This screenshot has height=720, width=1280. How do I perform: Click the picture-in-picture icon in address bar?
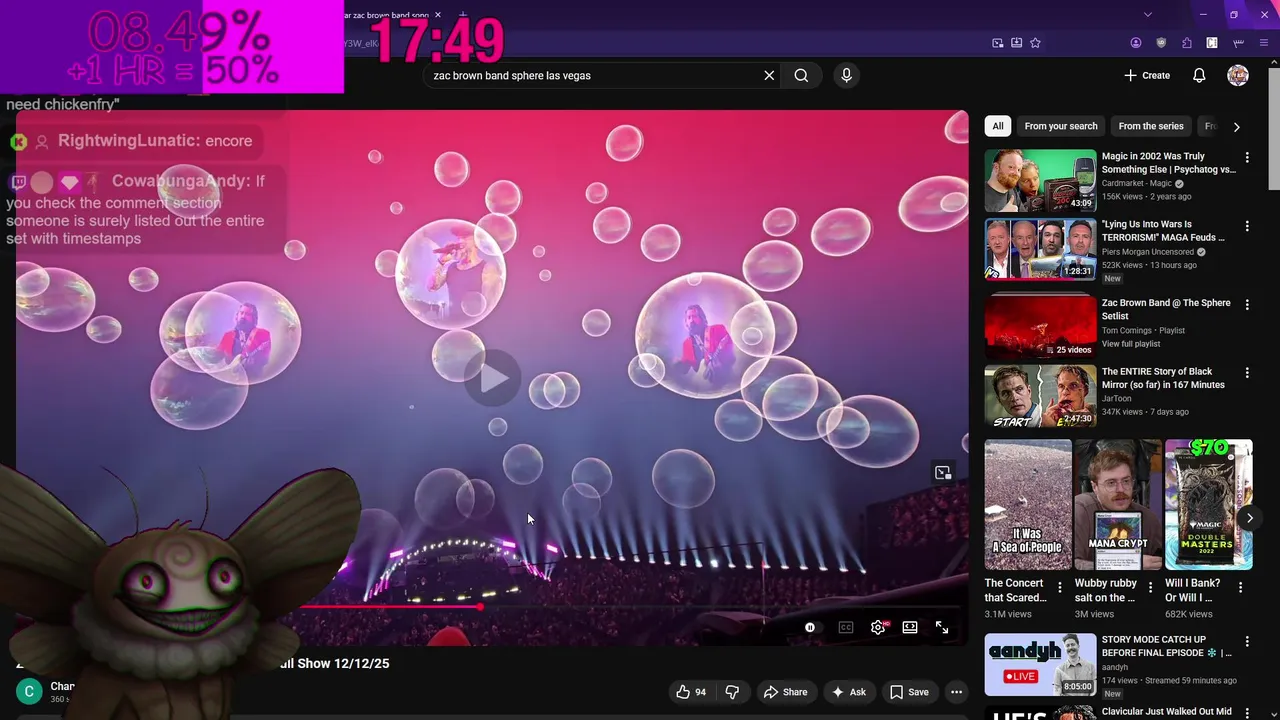tap(997, 43)
